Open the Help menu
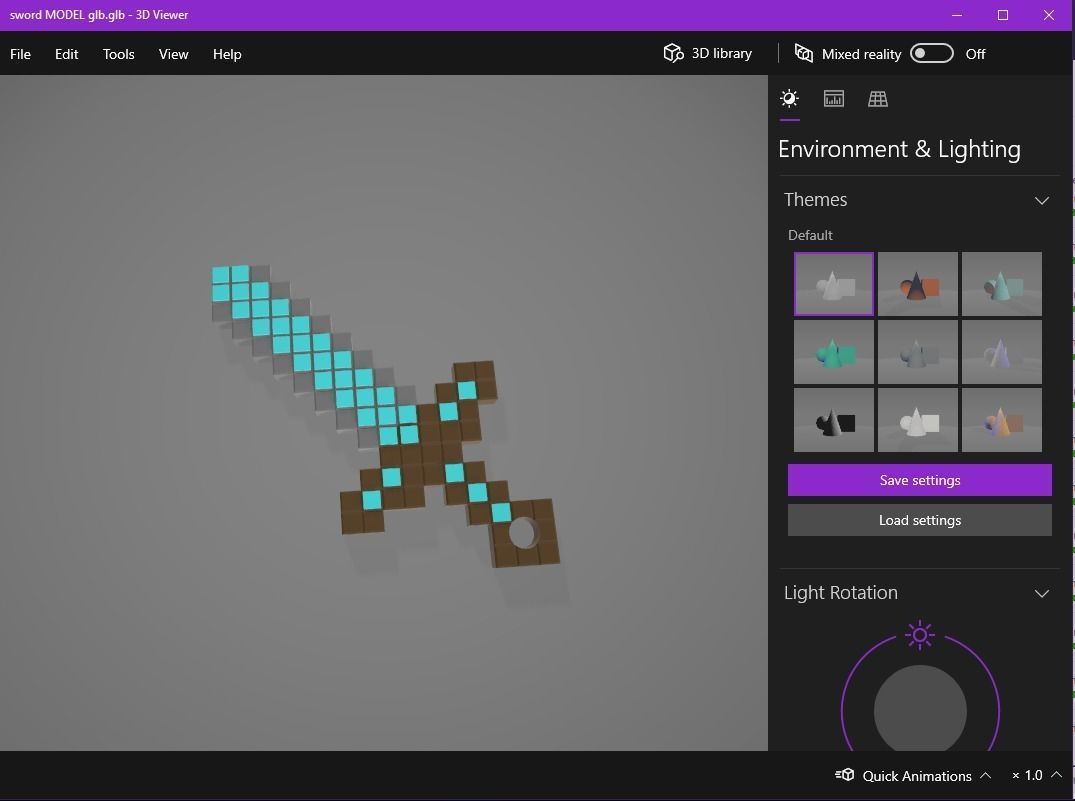Image resolution: width=1075 pixels, height=801 pixels. [x=227, y=54]
